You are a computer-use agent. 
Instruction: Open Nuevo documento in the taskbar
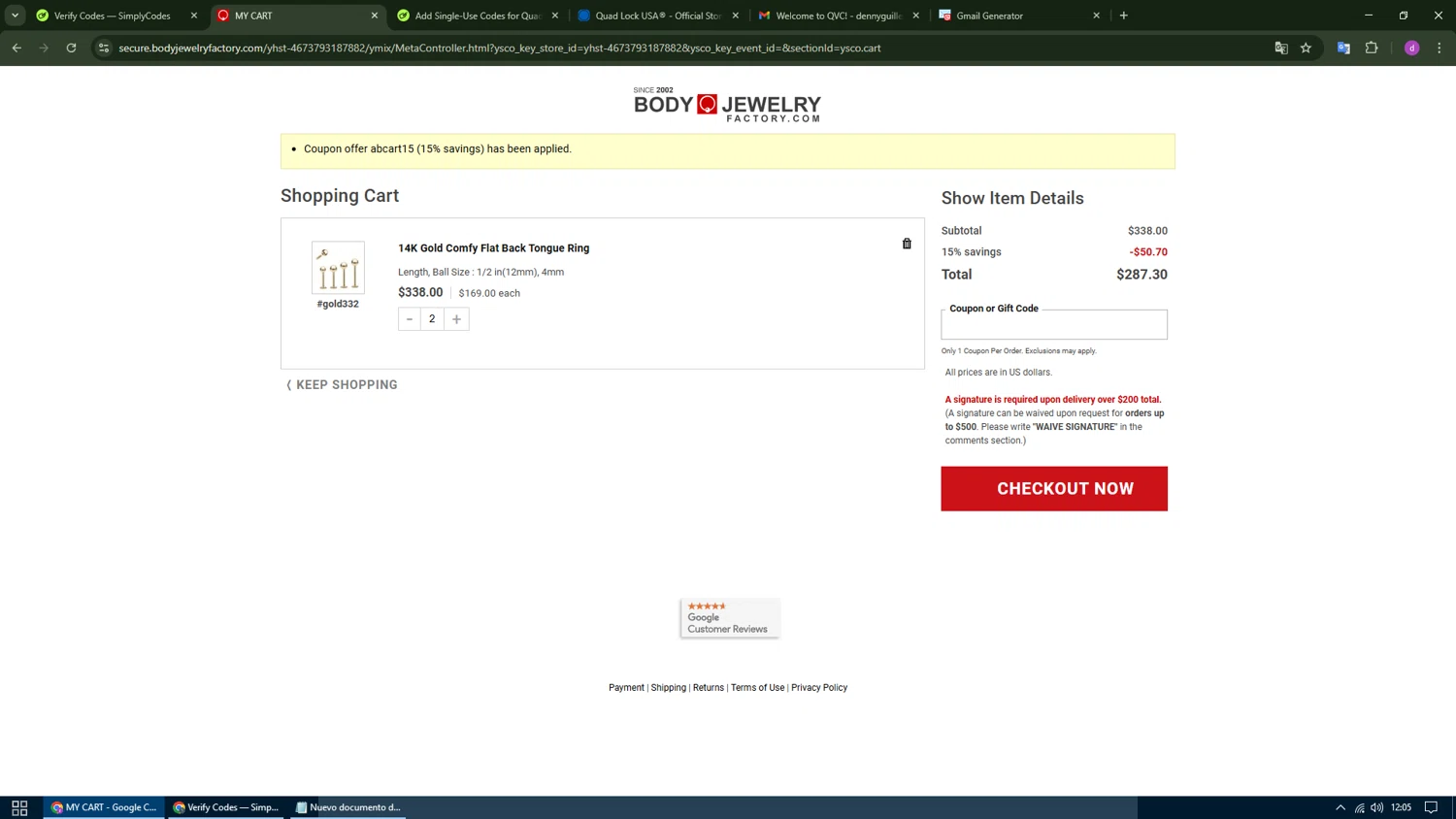point(347,807)
